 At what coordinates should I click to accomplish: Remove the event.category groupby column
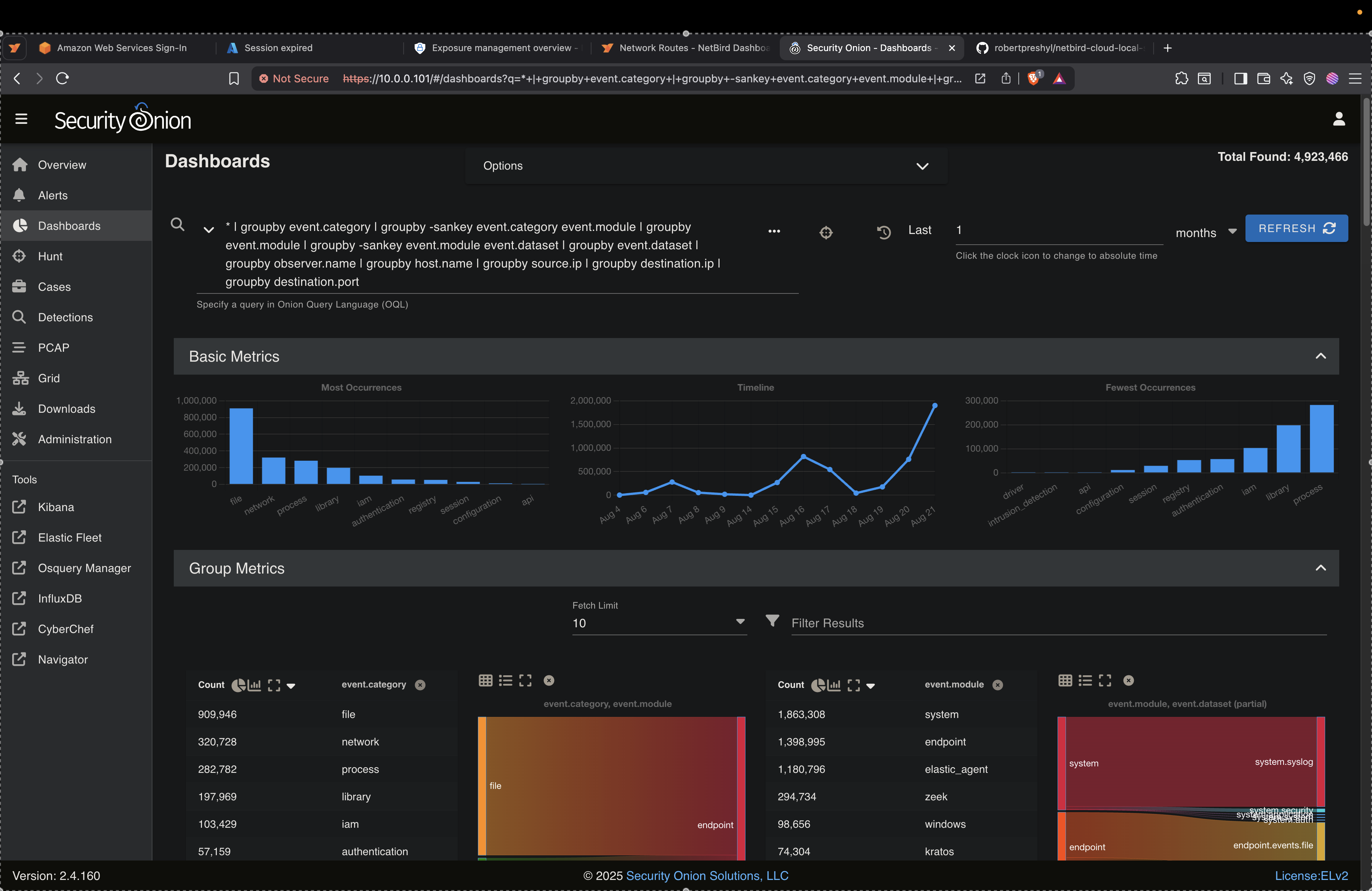(420, 685)
